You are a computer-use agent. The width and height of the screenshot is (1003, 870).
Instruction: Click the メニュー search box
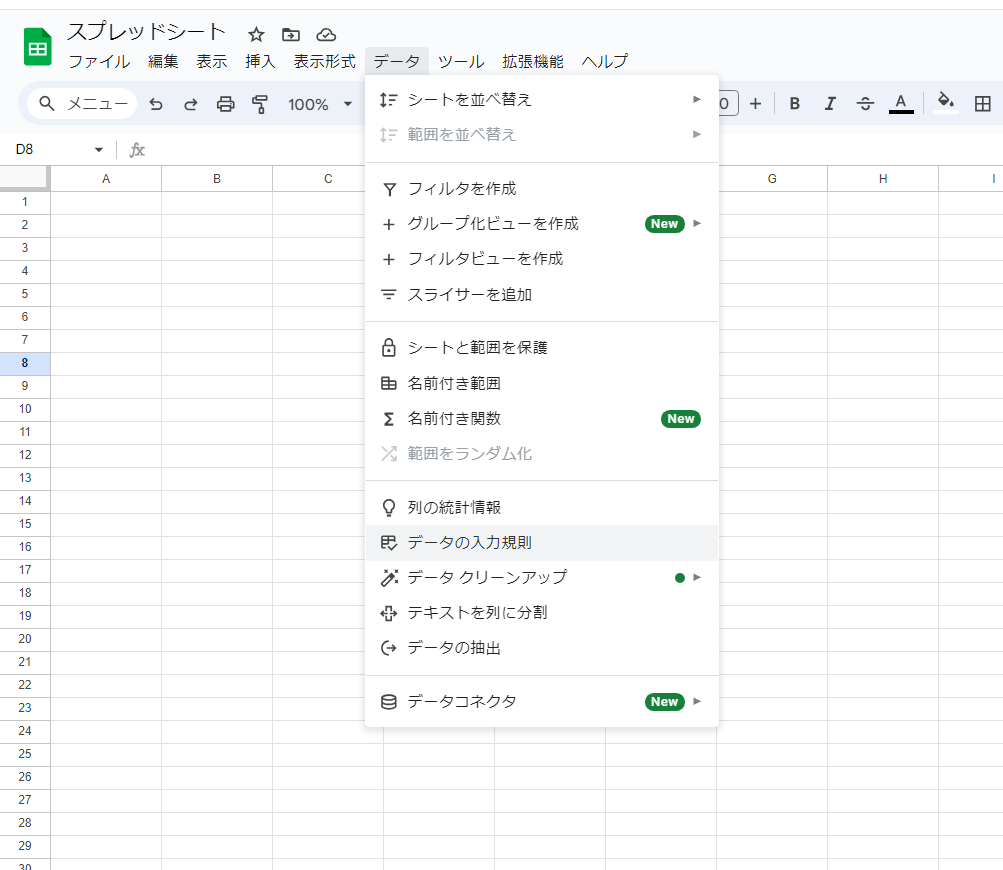(x=82, y=104)
